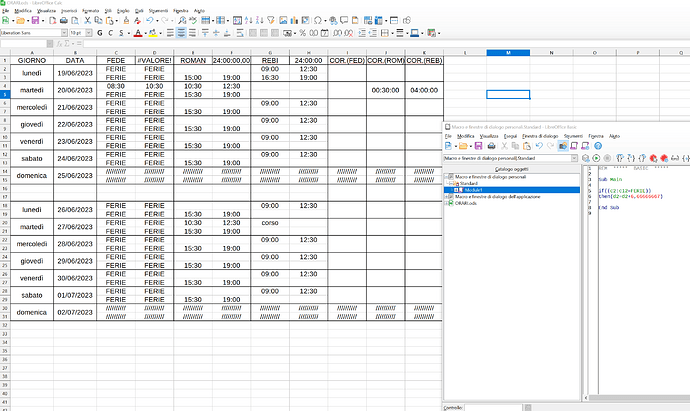Insert a chart from Calc toolbar
Viewport: 690px width, 411px height.
pos(294,20)
